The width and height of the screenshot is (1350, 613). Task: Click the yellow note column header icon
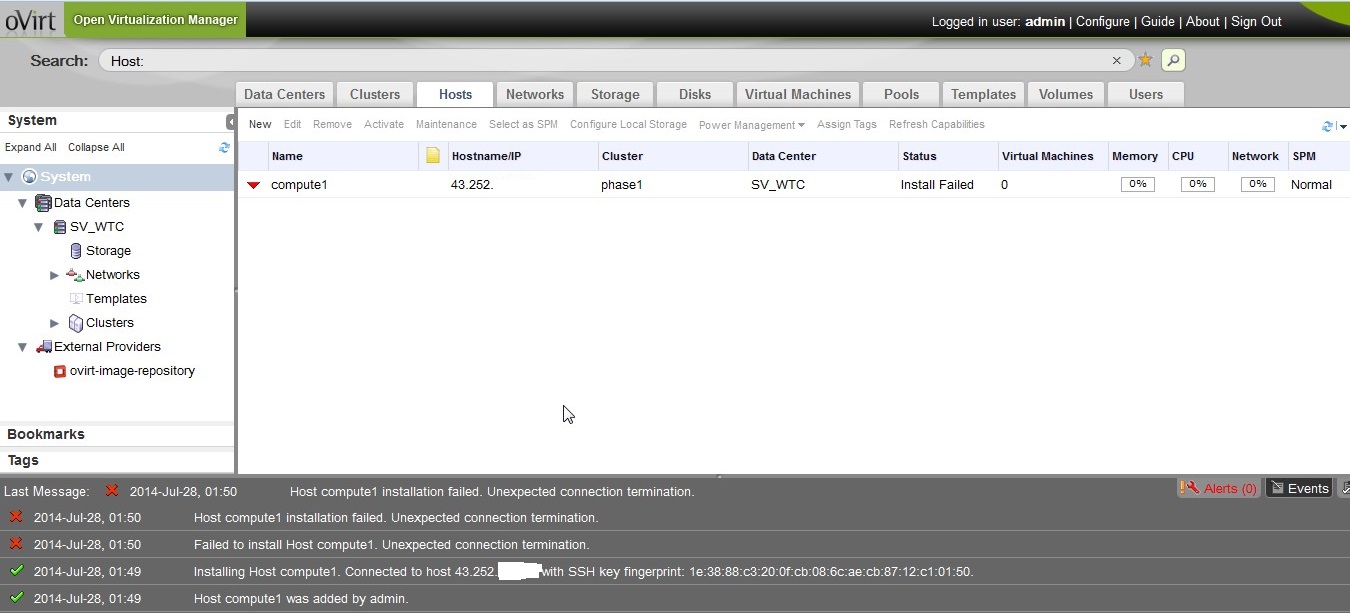pos(433,156)
